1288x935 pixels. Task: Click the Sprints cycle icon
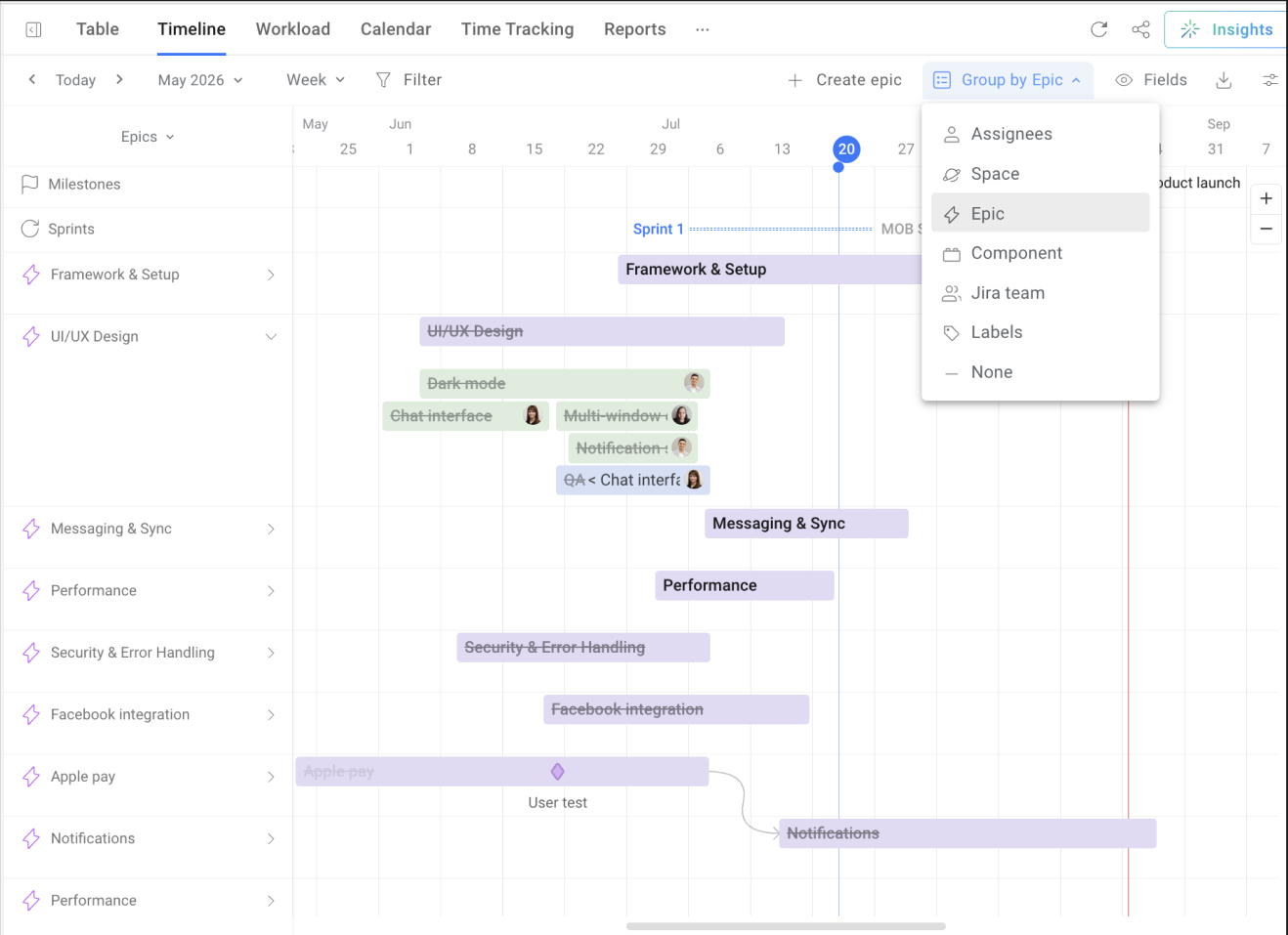click(x=30, y=229)
